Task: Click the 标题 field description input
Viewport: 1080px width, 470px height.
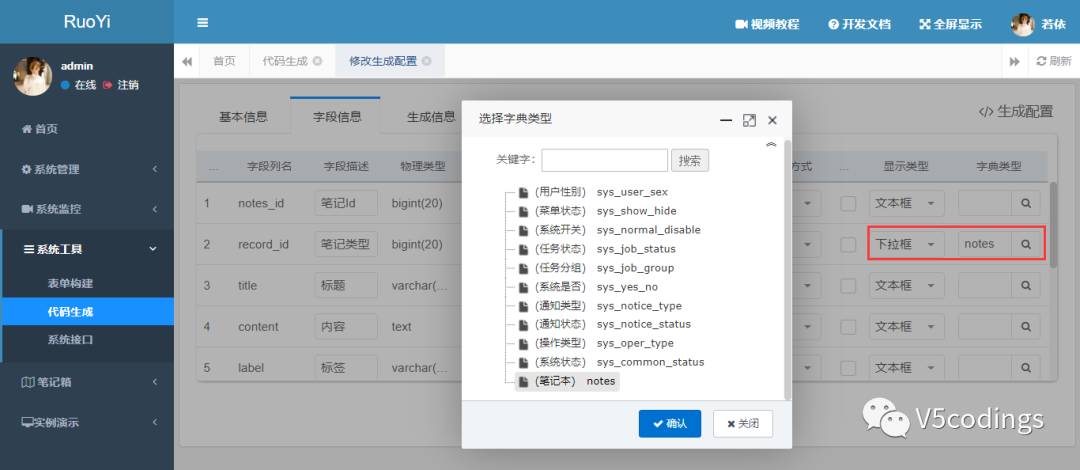Action: (x=346, y=285)
